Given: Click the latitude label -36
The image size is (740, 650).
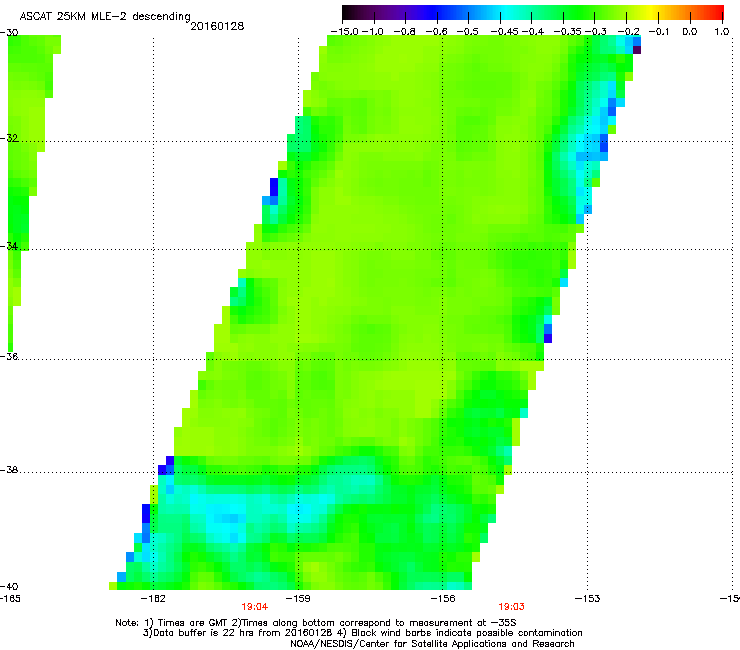Looking at the screenshot, I should [x=9, y=356].
